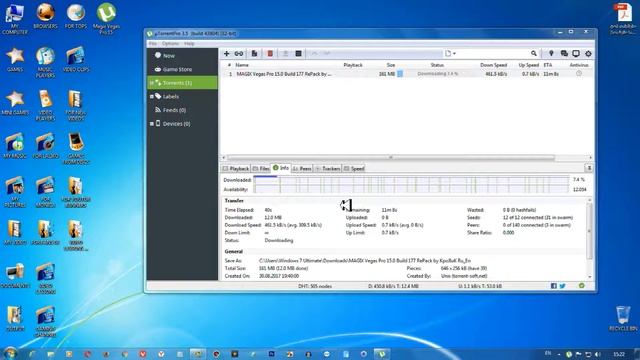Expand the Devices tree node
The image size is (640, 360).
coord(151,124)
